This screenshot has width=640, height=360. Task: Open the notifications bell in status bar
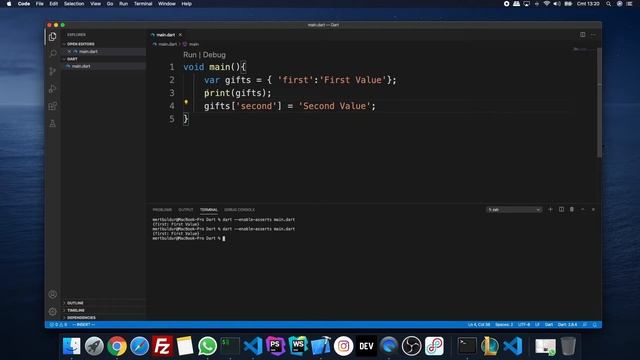point(595,324)
